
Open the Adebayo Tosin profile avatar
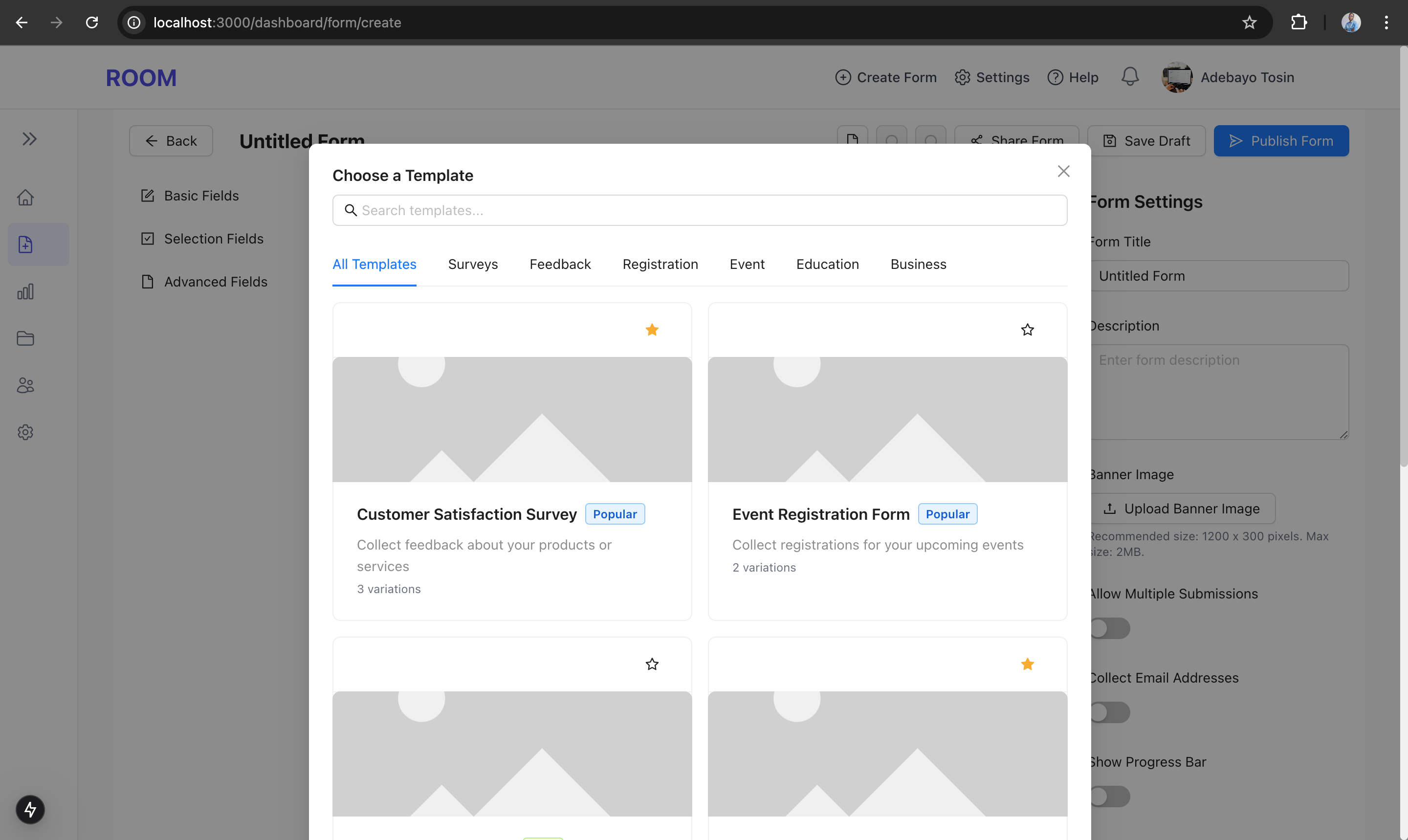(x=1177, y=77)
